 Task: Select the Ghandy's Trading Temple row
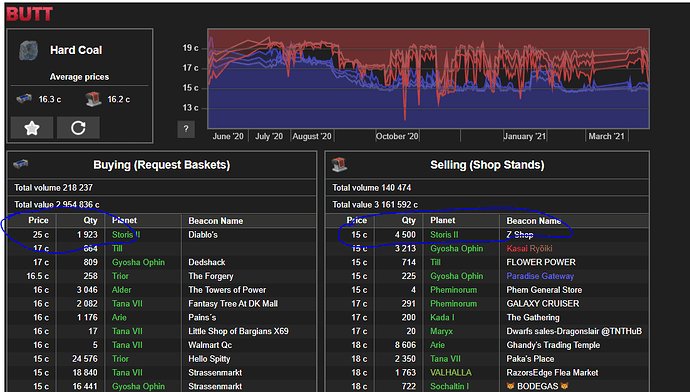[487, 345]
